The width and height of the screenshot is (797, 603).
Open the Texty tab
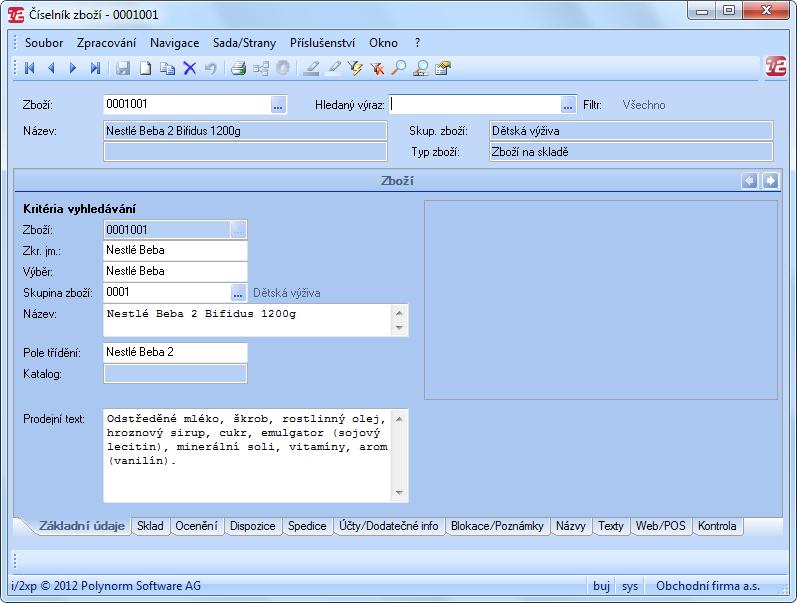[x=610, y=526]
